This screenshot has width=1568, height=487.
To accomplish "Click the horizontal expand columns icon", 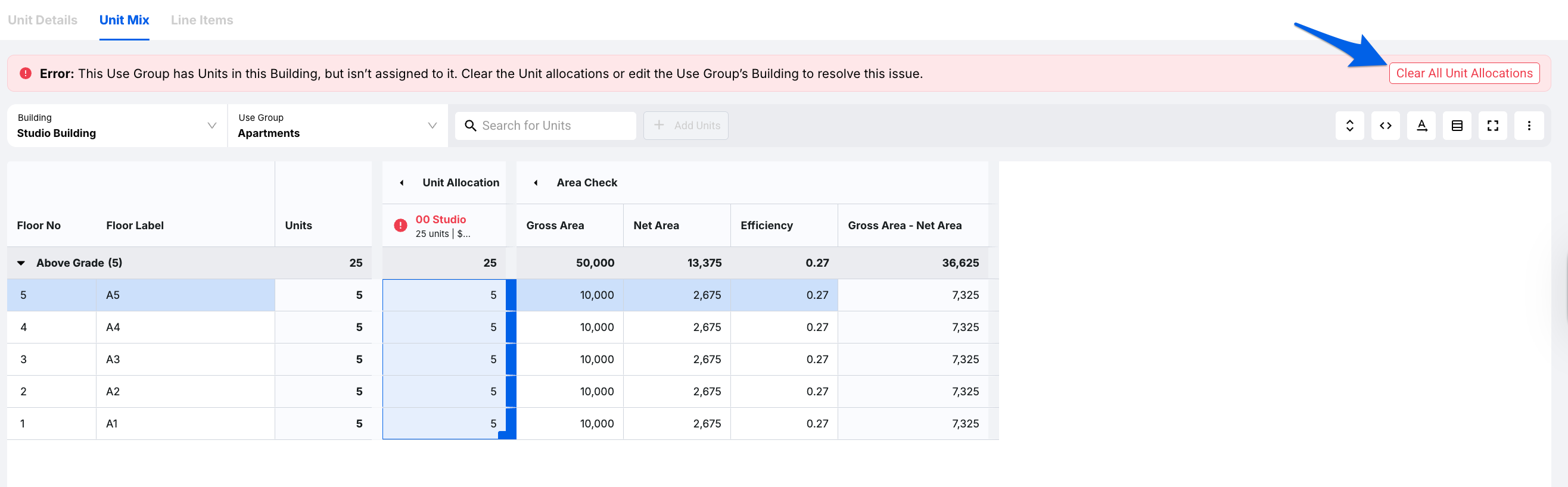I will pos(1385,126).
